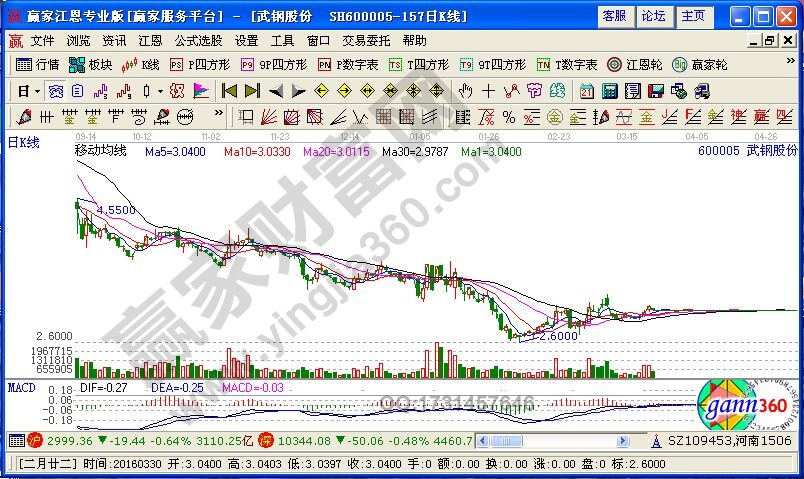Open the 公式选股 menu

pos(197,41)
